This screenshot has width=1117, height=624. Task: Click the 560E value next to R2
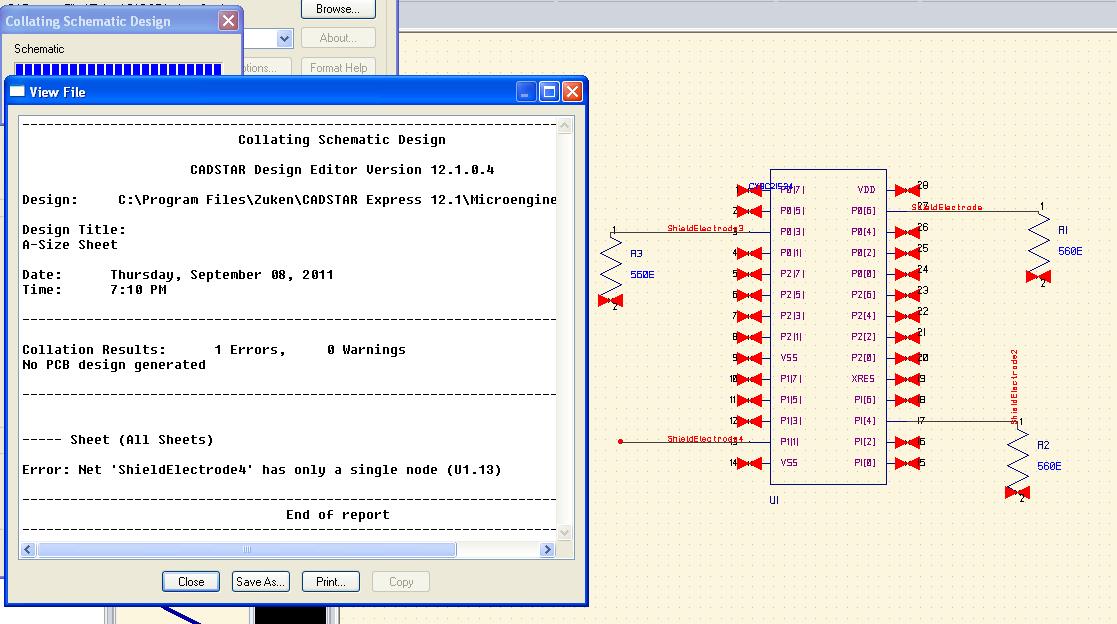click(1049, 466)
